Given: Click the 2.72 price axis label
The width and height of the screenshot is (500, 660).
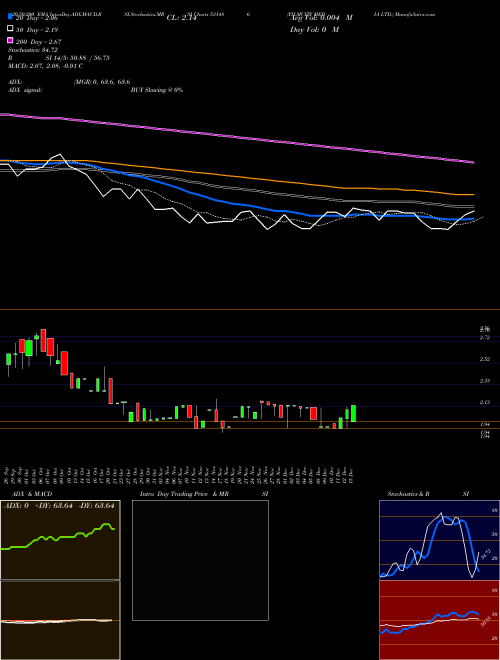Looking at the screenshot, I should pyautogui.click(x=484, y=338).
